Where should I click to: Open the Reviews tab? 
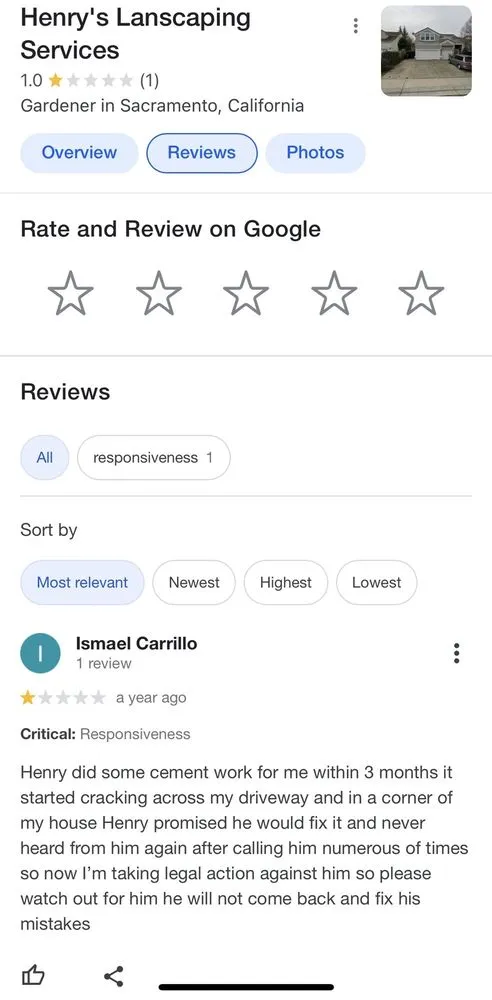tap(202, 152)
